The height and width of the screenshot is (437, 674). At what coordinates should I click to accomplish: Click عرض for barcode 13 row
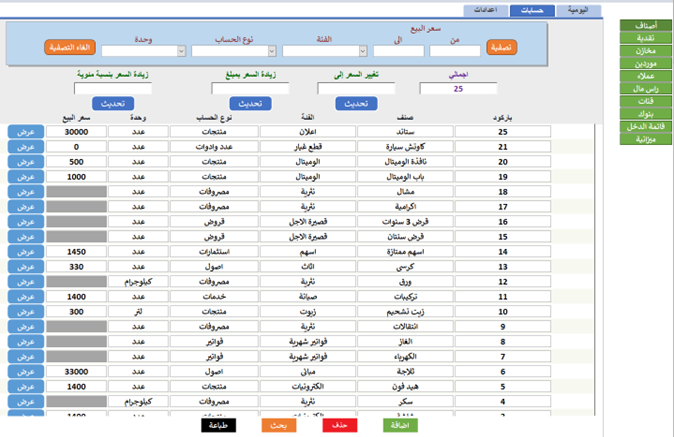(26, 267)
